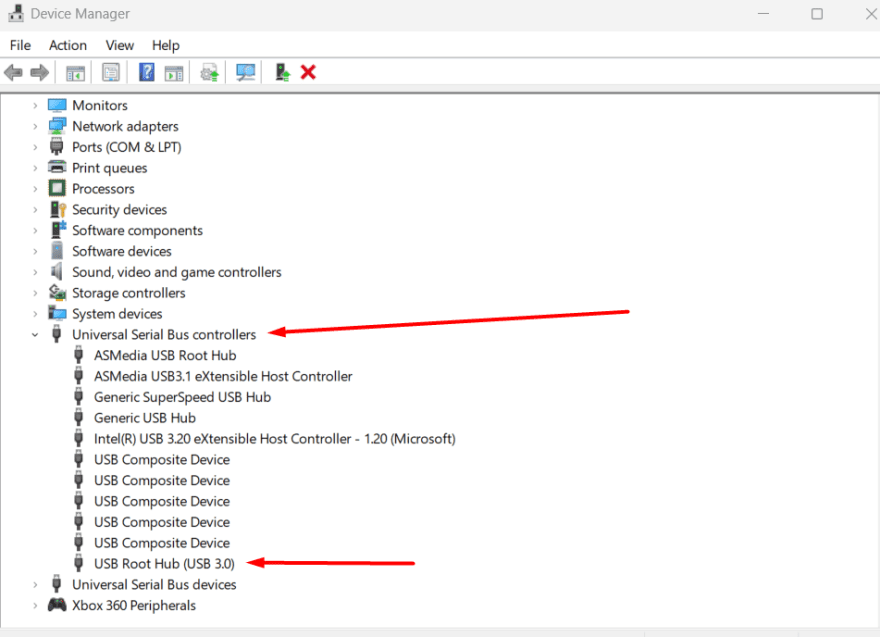The height and width of the screenshot is (637, 880).
Task: Open the File menu
Action: [20, 45]
